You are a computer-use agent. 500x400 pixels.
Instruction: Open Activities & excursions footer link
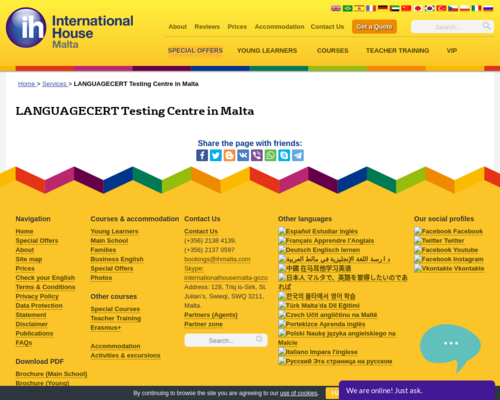pos(125,356)
